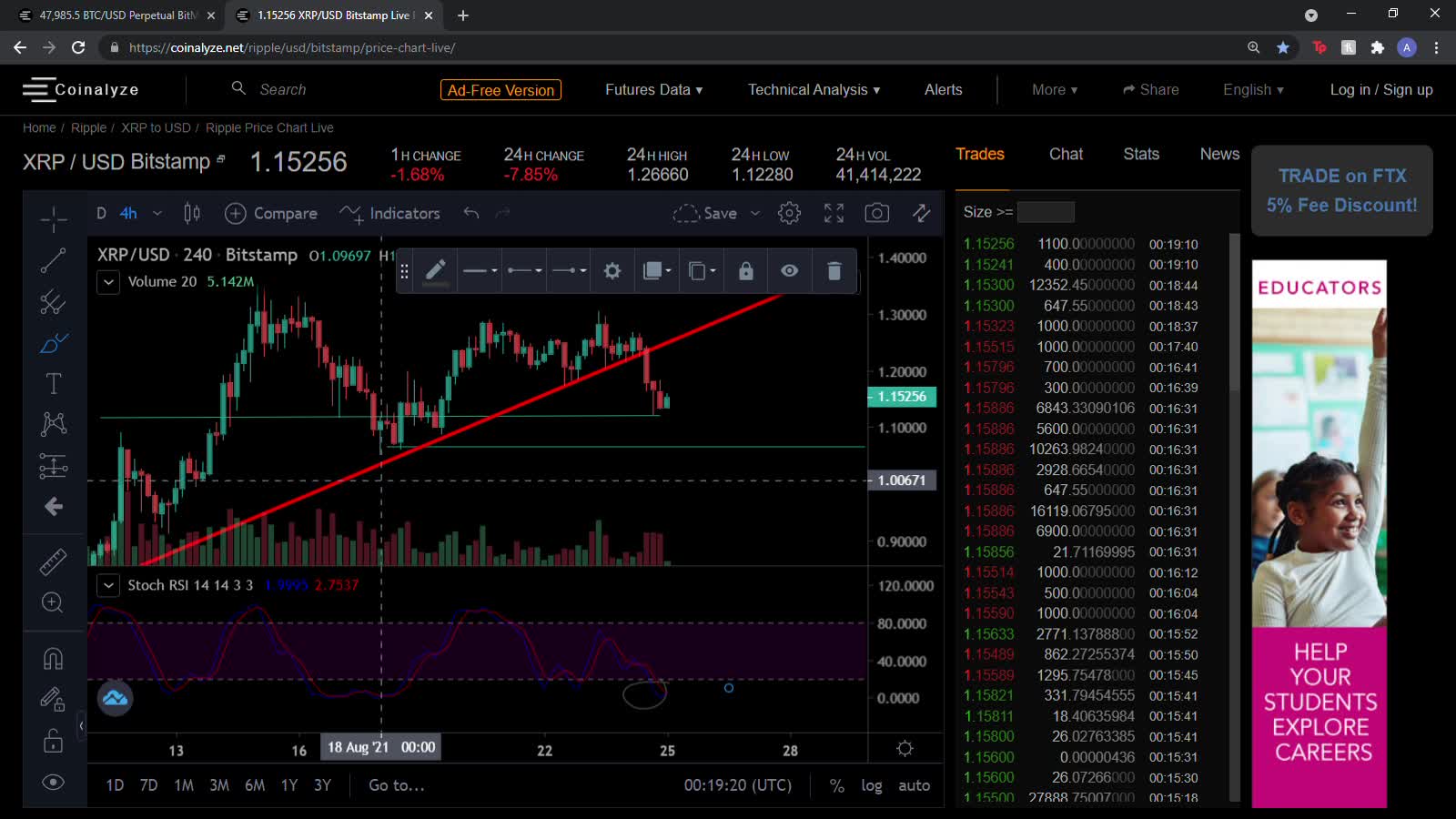
Task: Click the Compare symbols button
Action: point(271,213)
